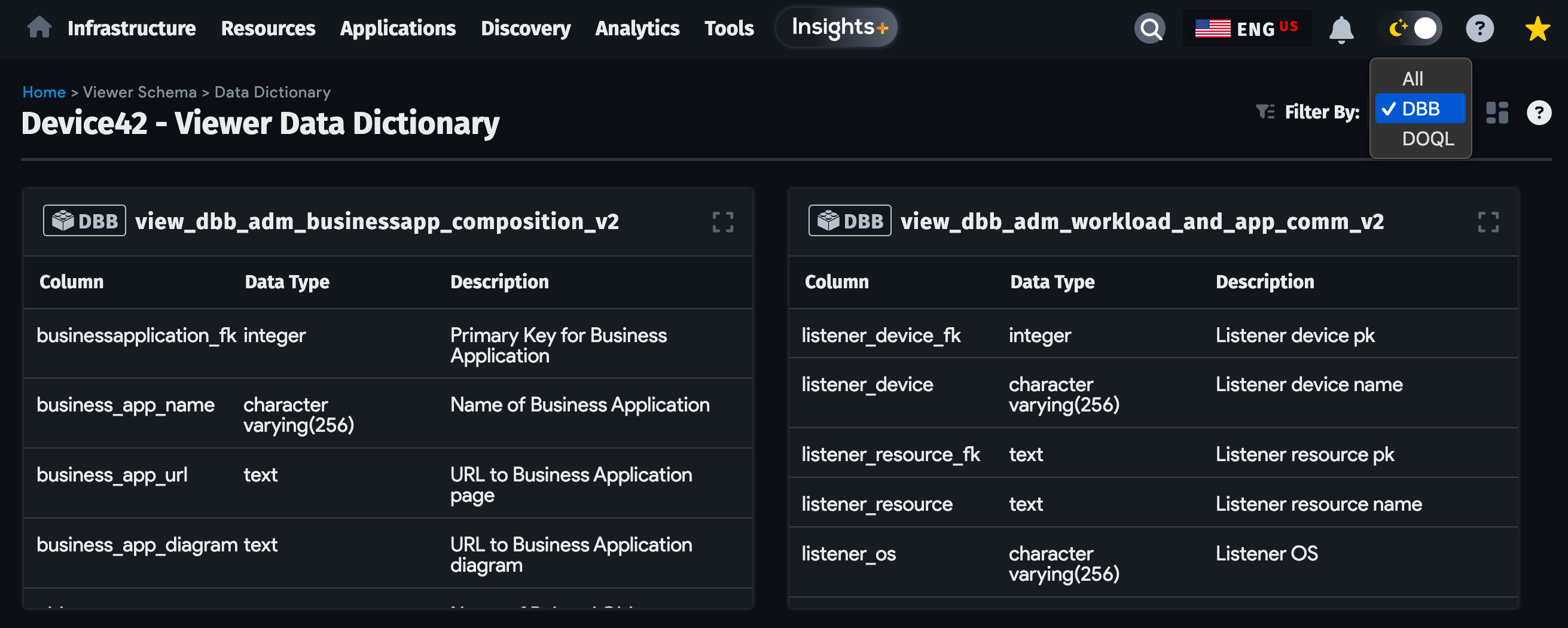1568x628 pixels.
Task: Expand the businessapp_composition_v2 card fullscreen
Action: pyautogui.click(x=723, y=222)
